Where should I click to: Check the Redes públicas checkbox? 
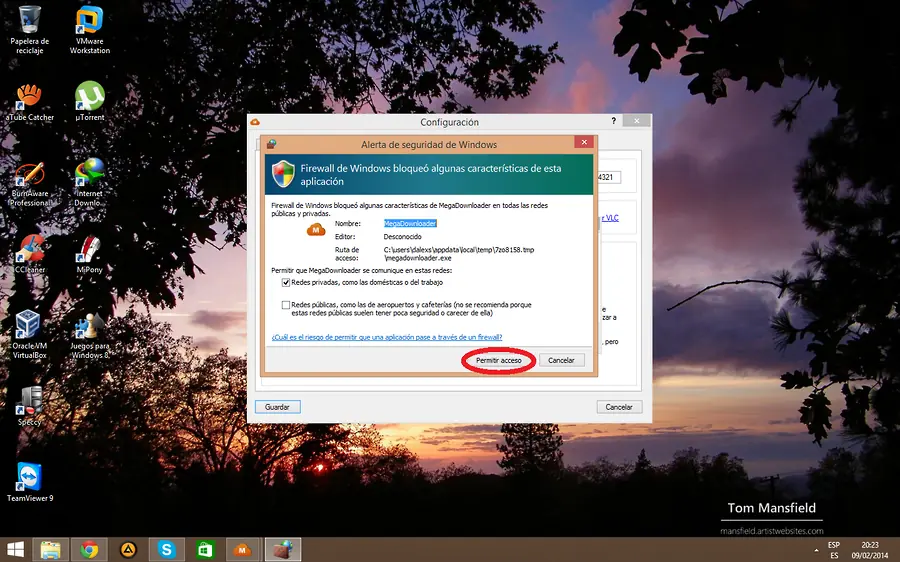[x=285, y=305]
